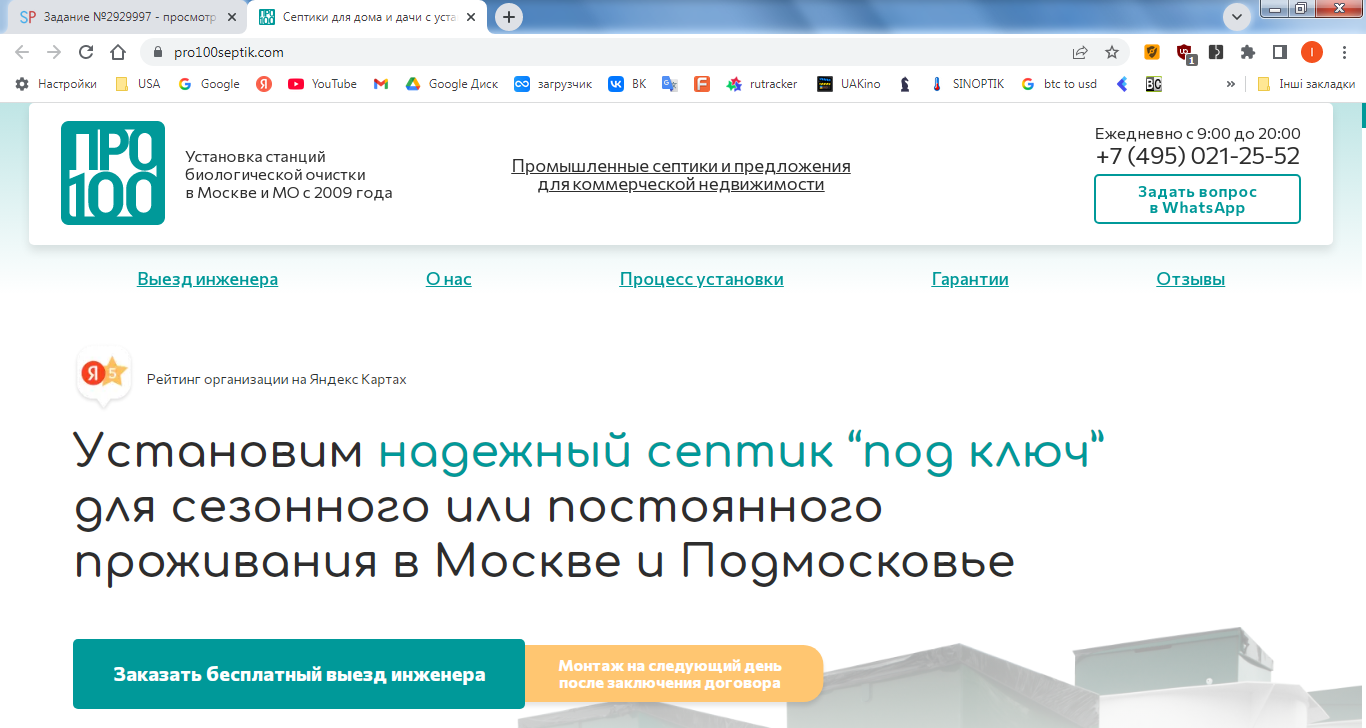Screen dimensions: 1366x728
Task: Expand the tab search chevron
Action: click(x=1237, y=16)
